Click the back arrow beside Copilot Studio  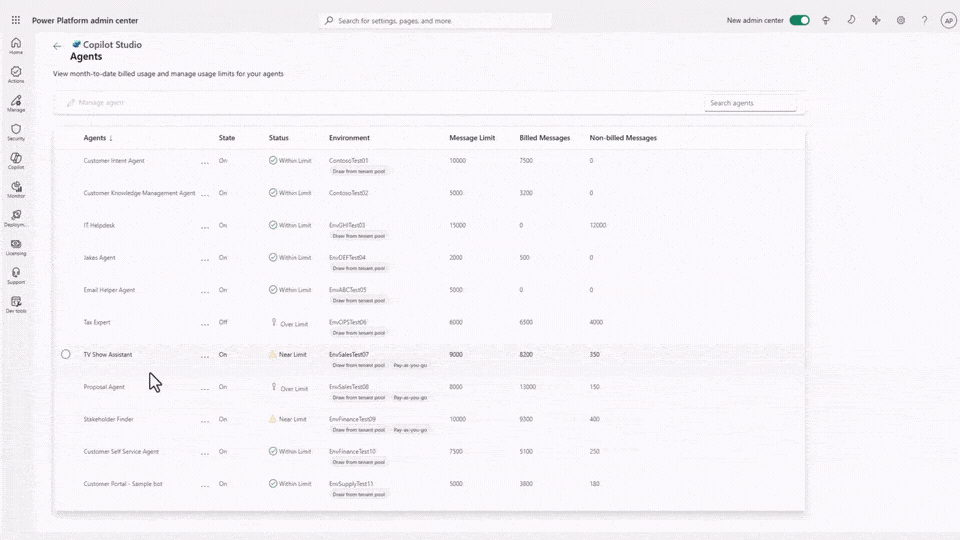57,46
